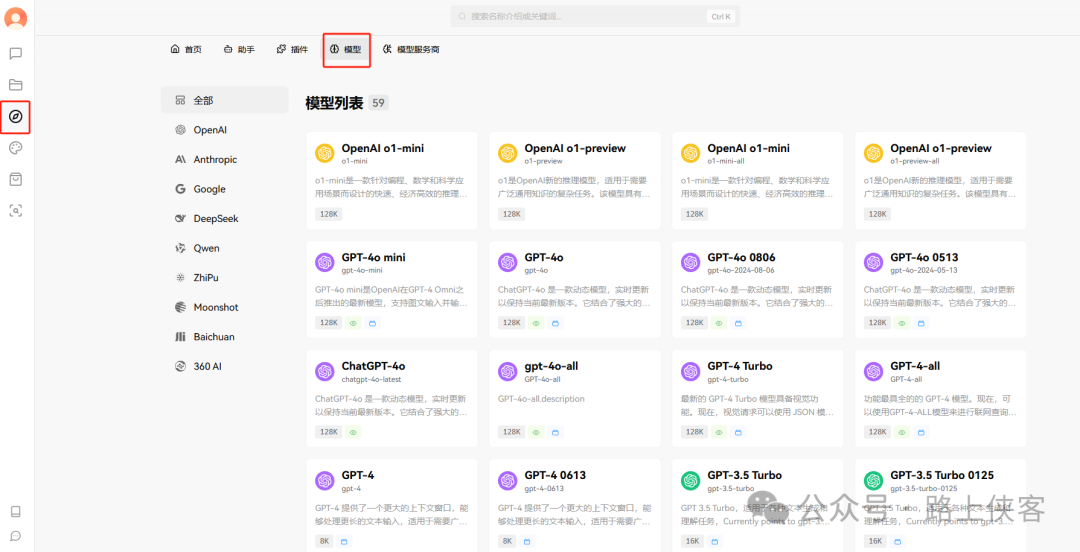Open the OpenAI o1-preview card with id o1-preview
The image size is (1080, 552).
coord(574,181)
